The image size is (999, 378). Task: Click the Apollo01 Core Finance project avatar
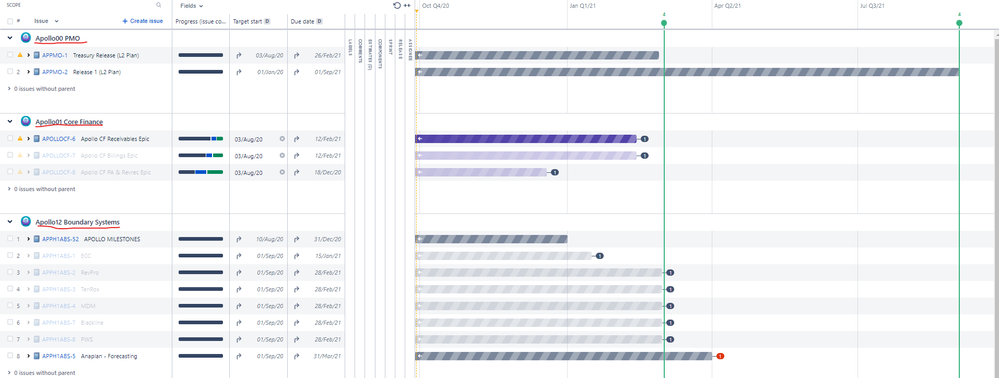[25, 121]
